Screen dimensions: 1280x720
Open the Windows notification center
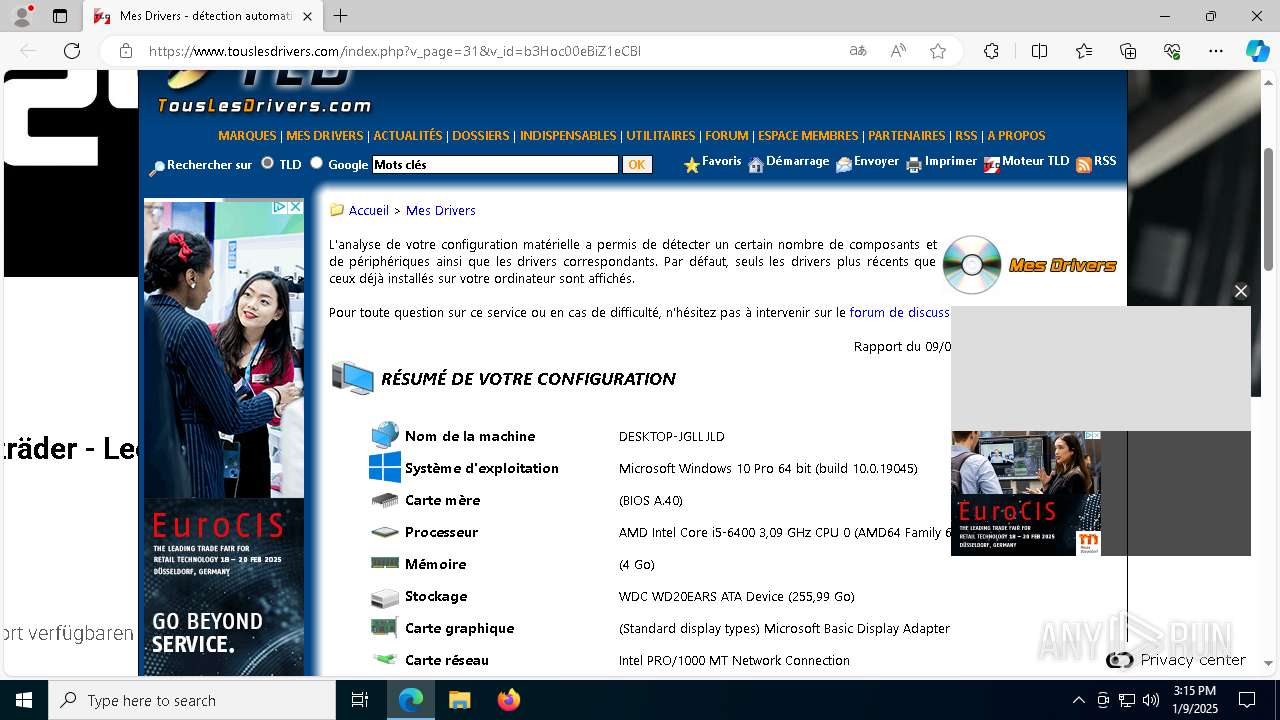(1247, 700)
